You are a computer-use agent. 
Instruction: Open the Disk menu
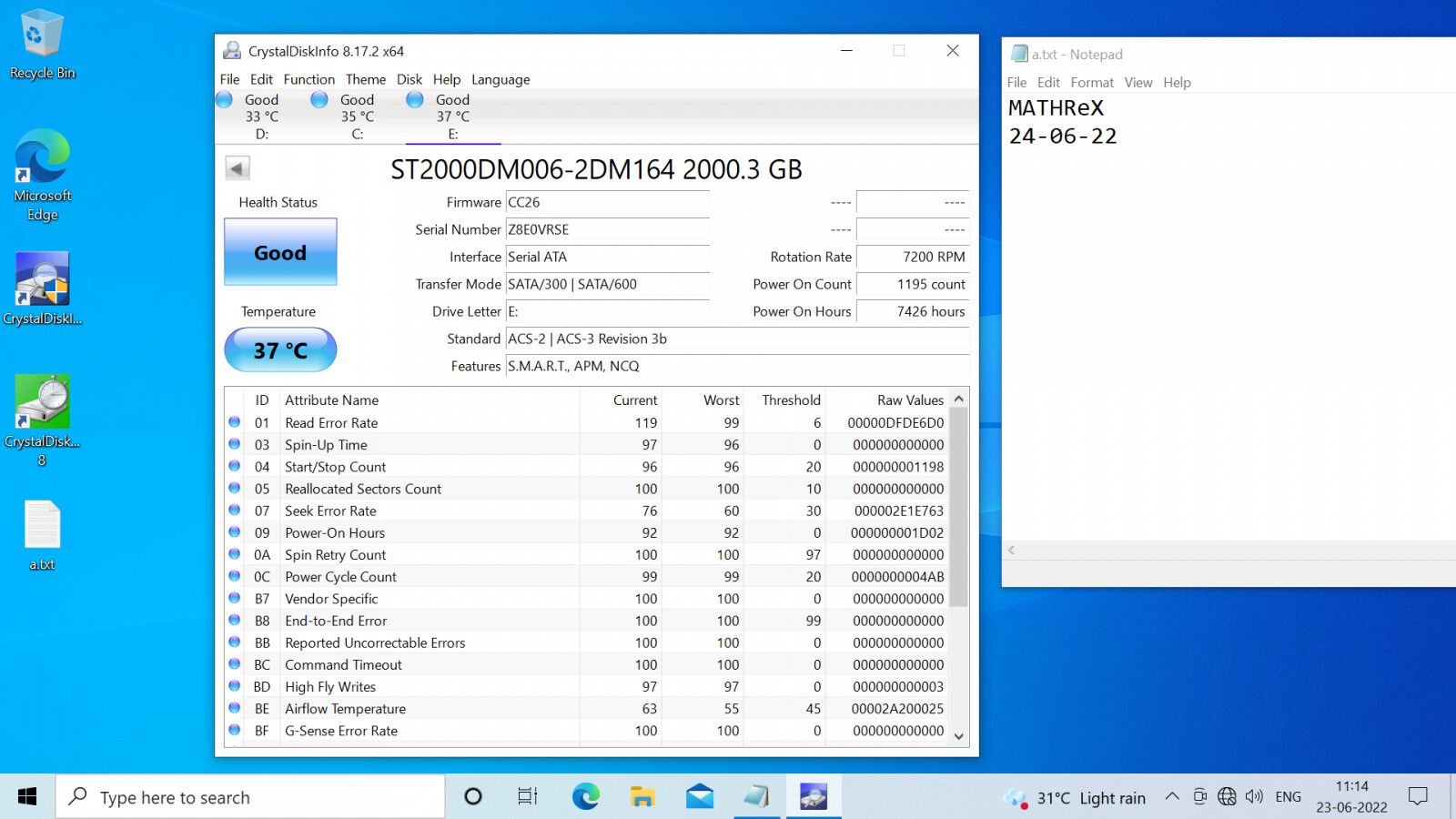tap(409, 79)
